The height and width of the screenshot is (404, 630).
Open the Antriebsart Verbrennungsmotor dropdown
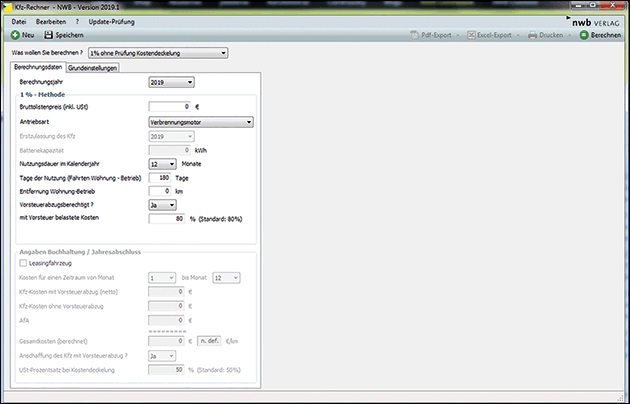[x=247, y=122]
